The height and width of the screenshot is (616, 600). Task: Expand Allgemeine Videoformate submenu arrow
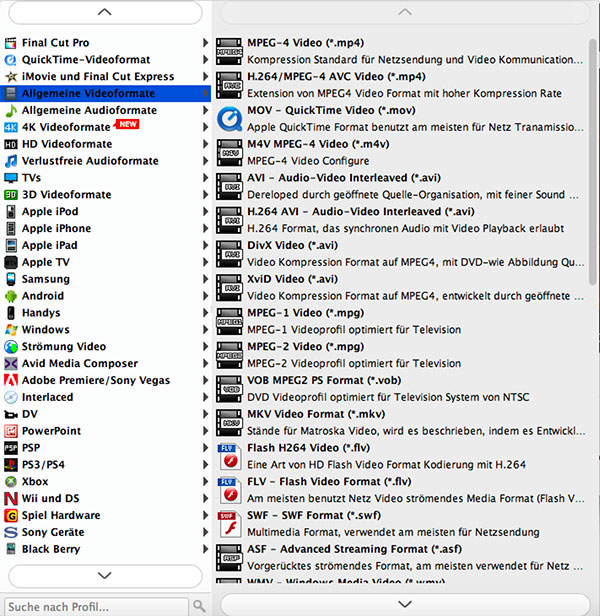pos(205,94)
